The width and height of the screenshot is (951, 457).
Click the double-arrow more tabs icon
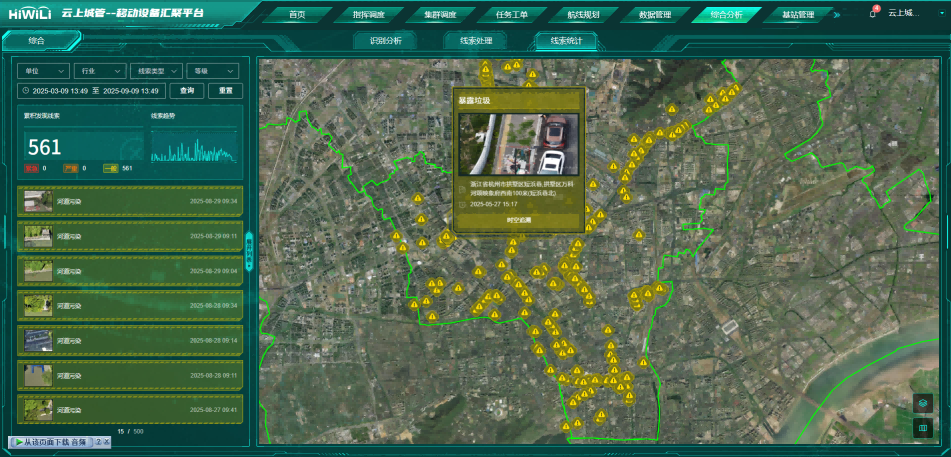coord(836,15)
